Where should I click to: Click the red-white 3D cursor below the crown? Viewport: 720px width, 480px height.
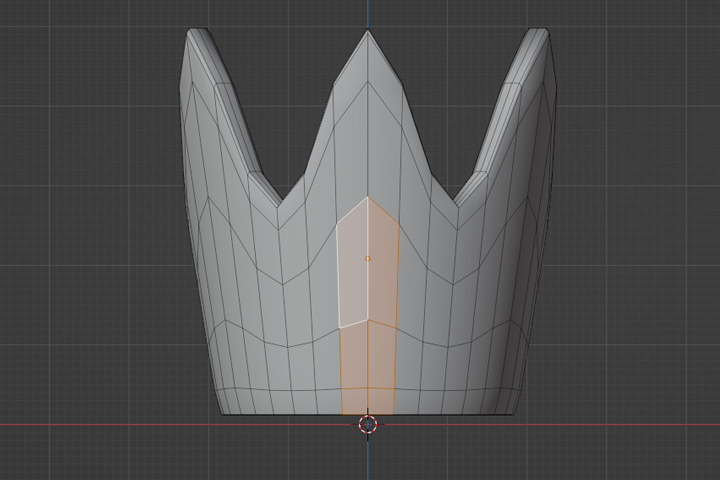coord(367,424)
